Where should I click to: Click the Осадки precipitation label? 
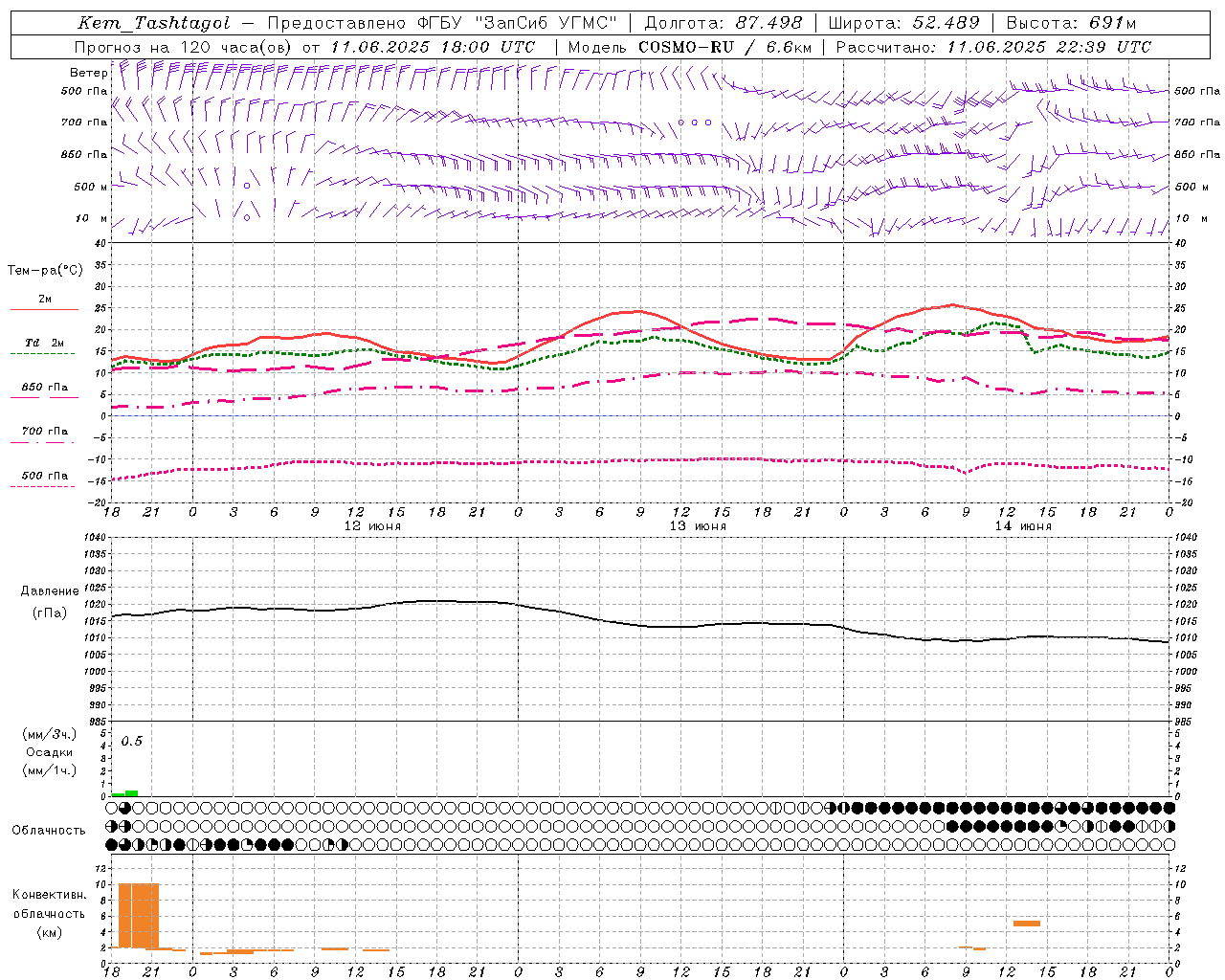[x=50, y=752]
